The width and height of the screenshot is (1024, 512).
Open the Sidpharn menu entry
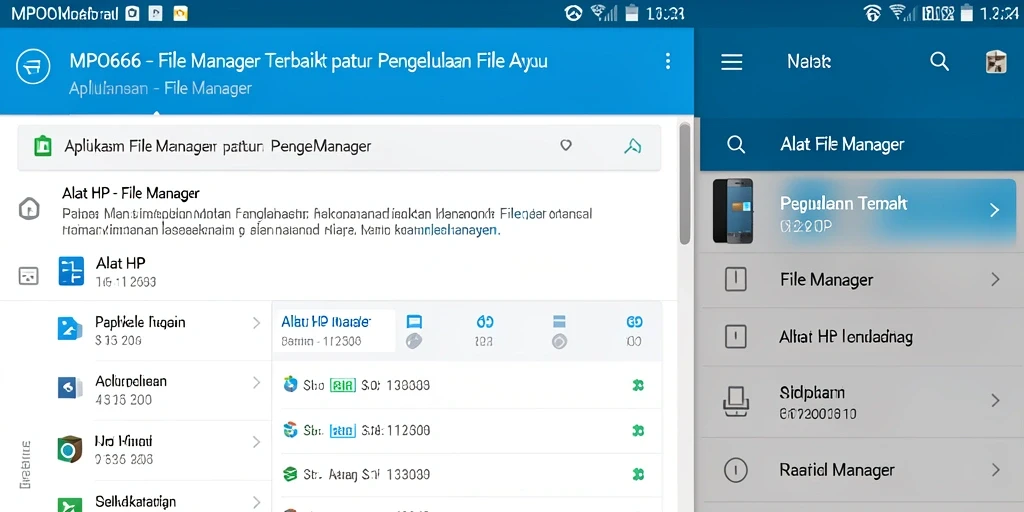coord(862,402)
